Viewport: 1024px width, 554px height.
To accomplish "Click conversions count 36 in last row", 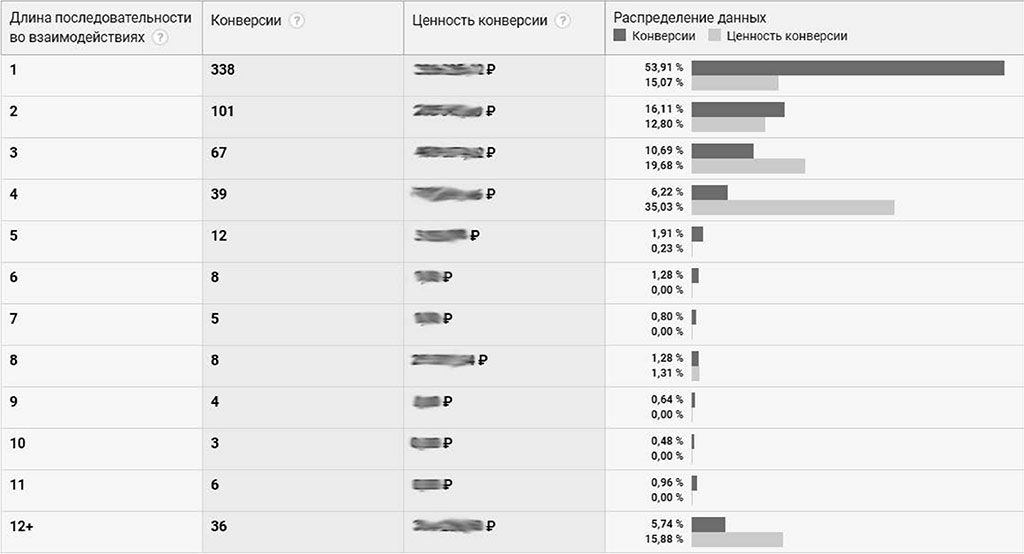I will click(x=219, y=527).
